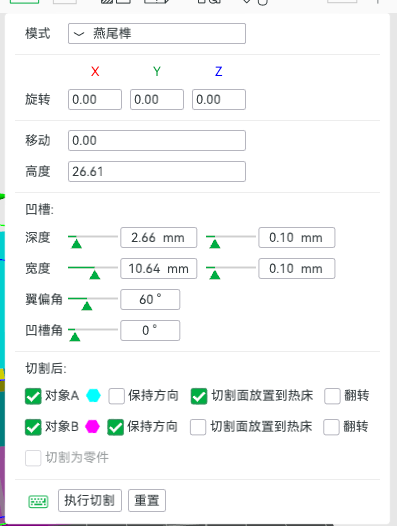The height and width of the screenshot is (526, 397).
Task: Click the keyboard shortcuts icon
Action: point(38,502)
